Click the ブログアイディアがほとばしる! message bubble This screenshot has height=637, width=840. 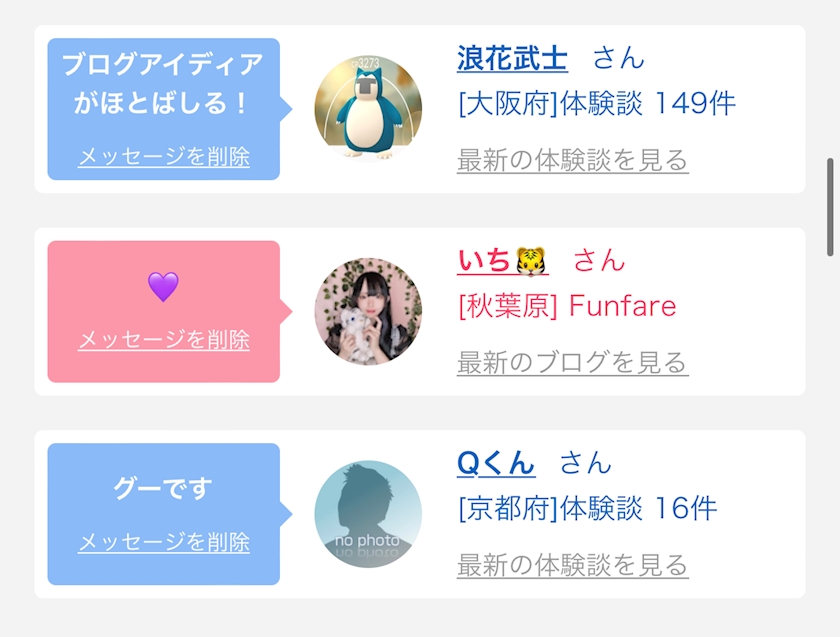[x=163, y=85]
